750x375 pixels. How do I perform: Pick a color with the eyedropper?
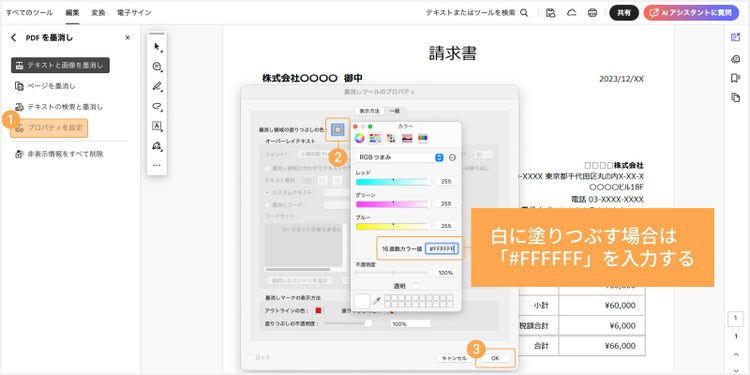(377, 300)
